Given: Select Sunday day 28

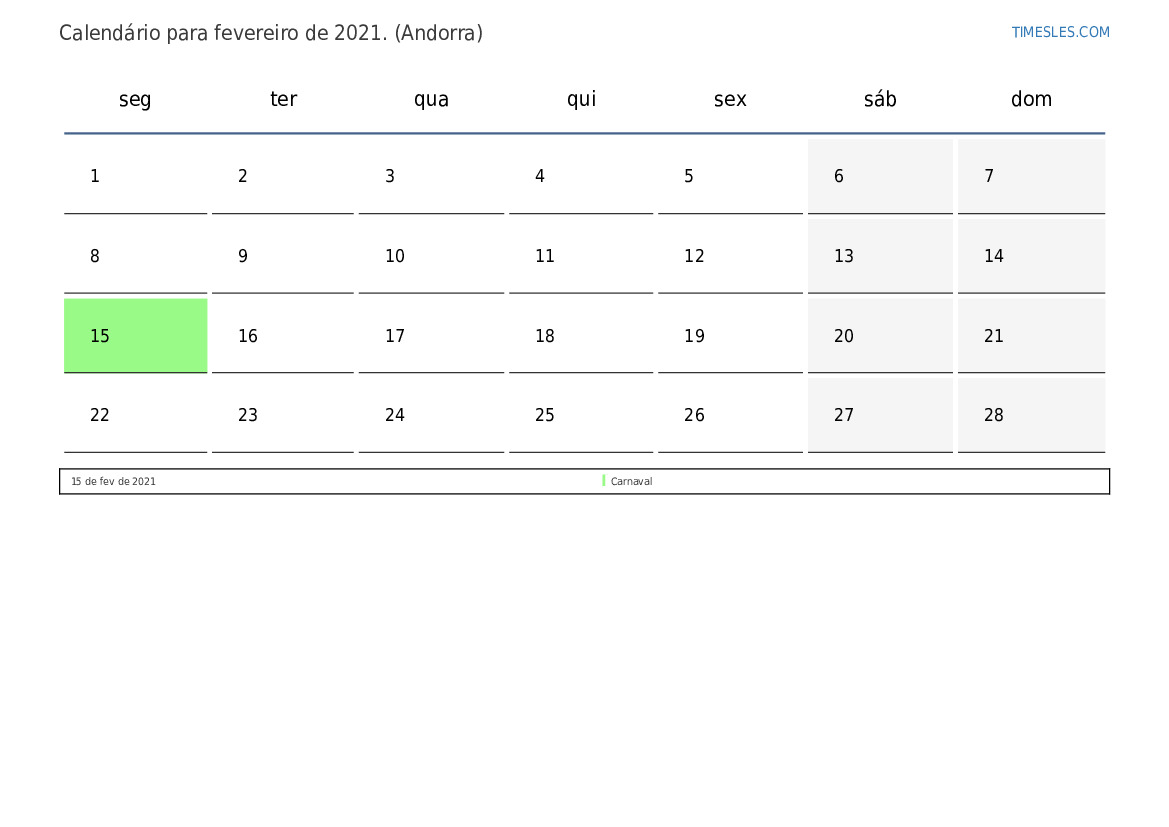Looking at the screenshot, I should tap(1031, 415).
